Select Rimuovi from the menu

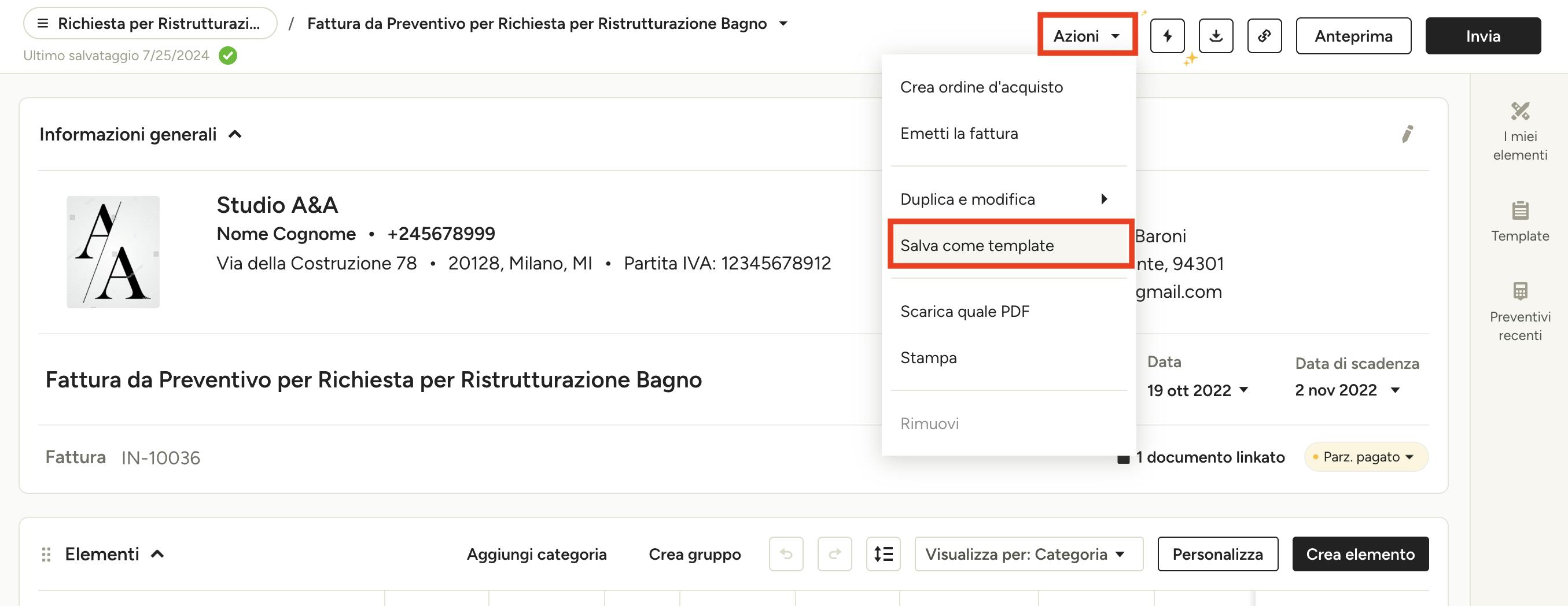pos(1008,423)
